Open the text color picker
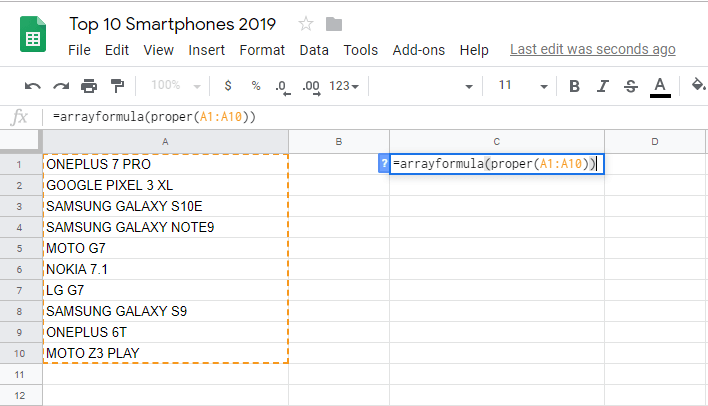Image resolution: width=708 pixels, height=406 pixels. pyautogui.click(x=660, y=87)
